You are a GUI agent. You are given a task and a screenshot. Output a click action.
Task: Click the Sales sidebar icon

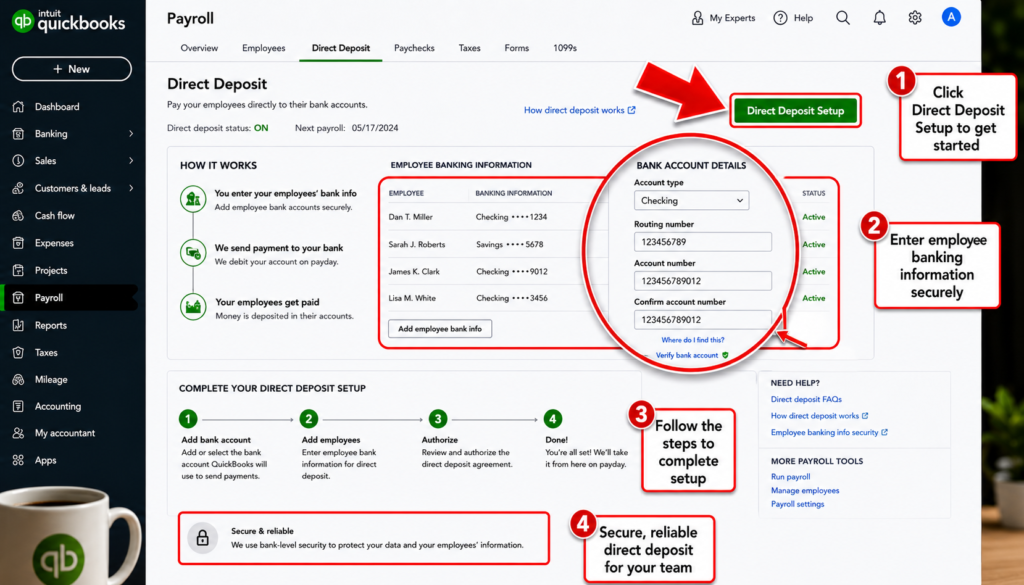click(18, 161)
